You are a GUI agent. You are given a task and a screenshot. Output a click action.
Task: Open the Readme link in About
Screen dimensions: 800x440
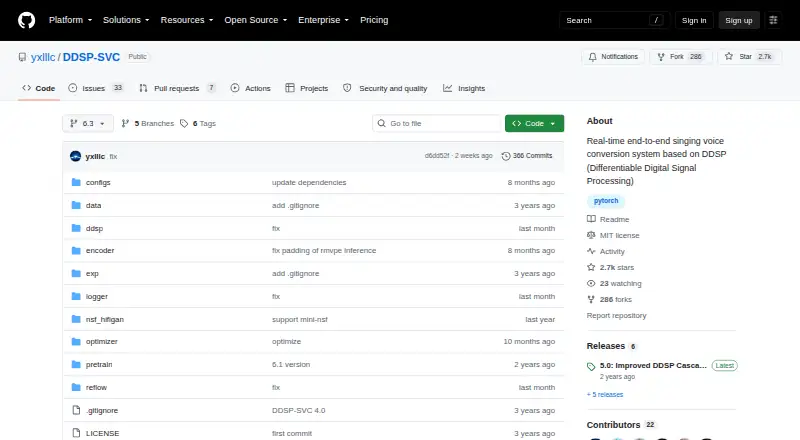(x=609, y=219)
